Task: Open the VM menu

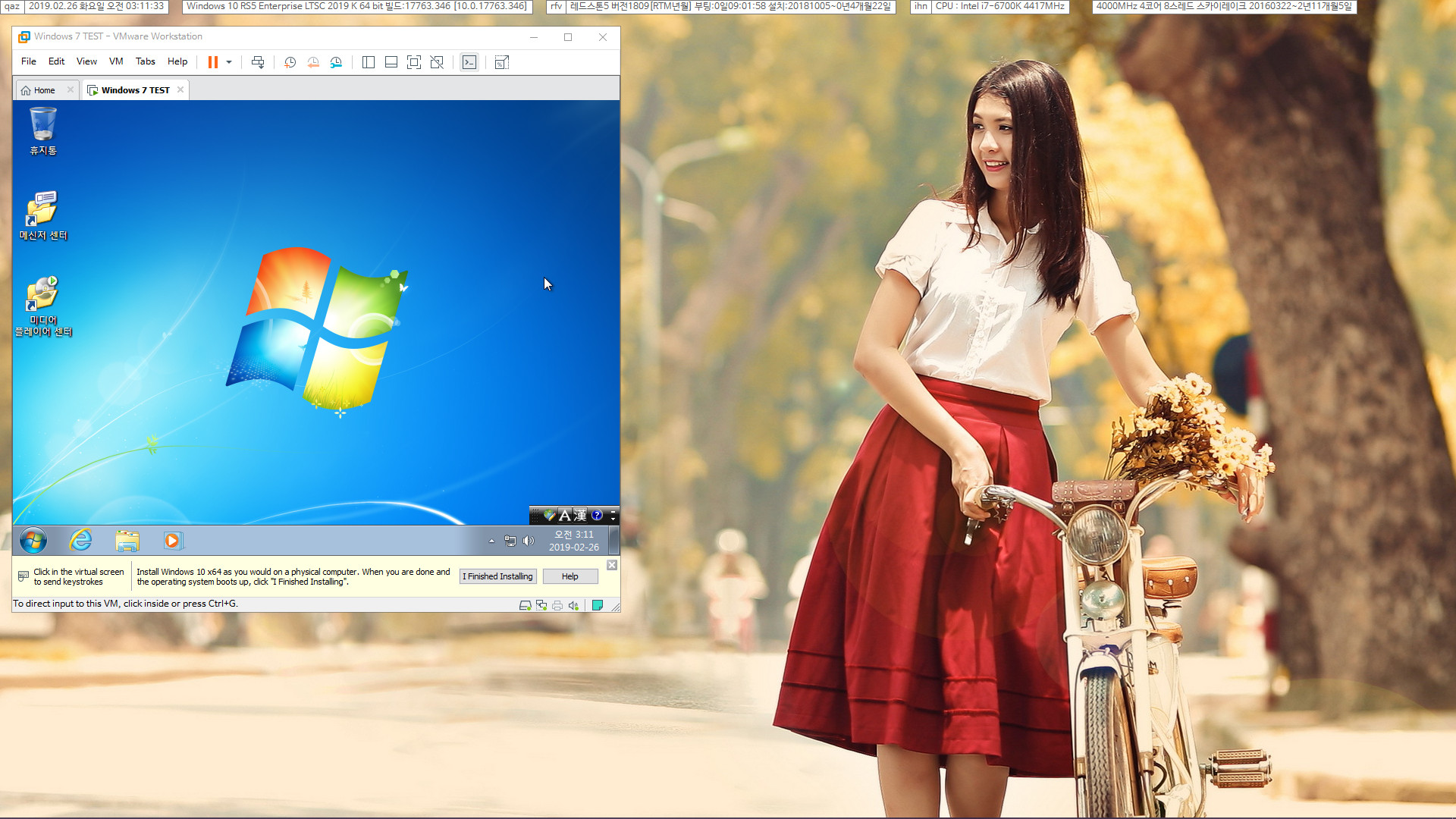Action: 116,61
